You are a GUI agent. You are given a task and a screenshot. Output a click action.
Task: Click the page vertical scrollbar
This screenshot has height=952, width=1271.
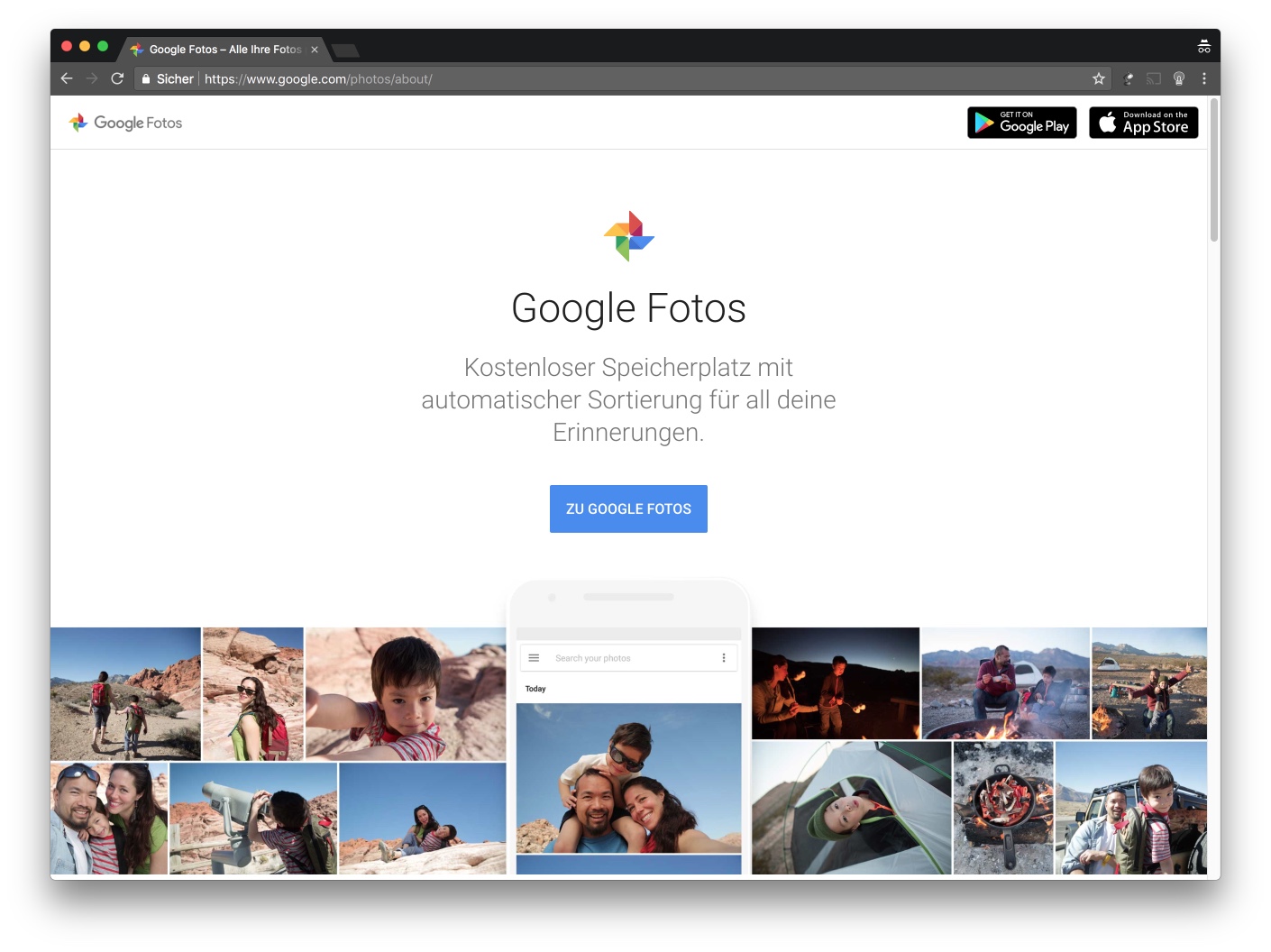click(1214, 171)
